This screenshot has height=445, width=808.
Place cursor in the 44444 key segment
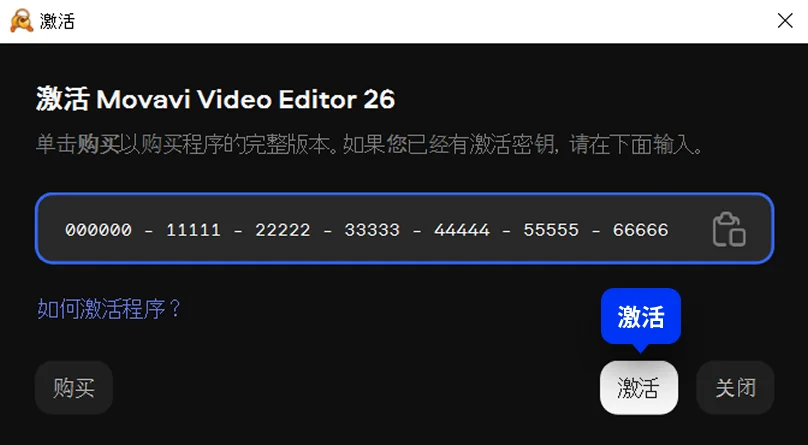click(462, 229)
